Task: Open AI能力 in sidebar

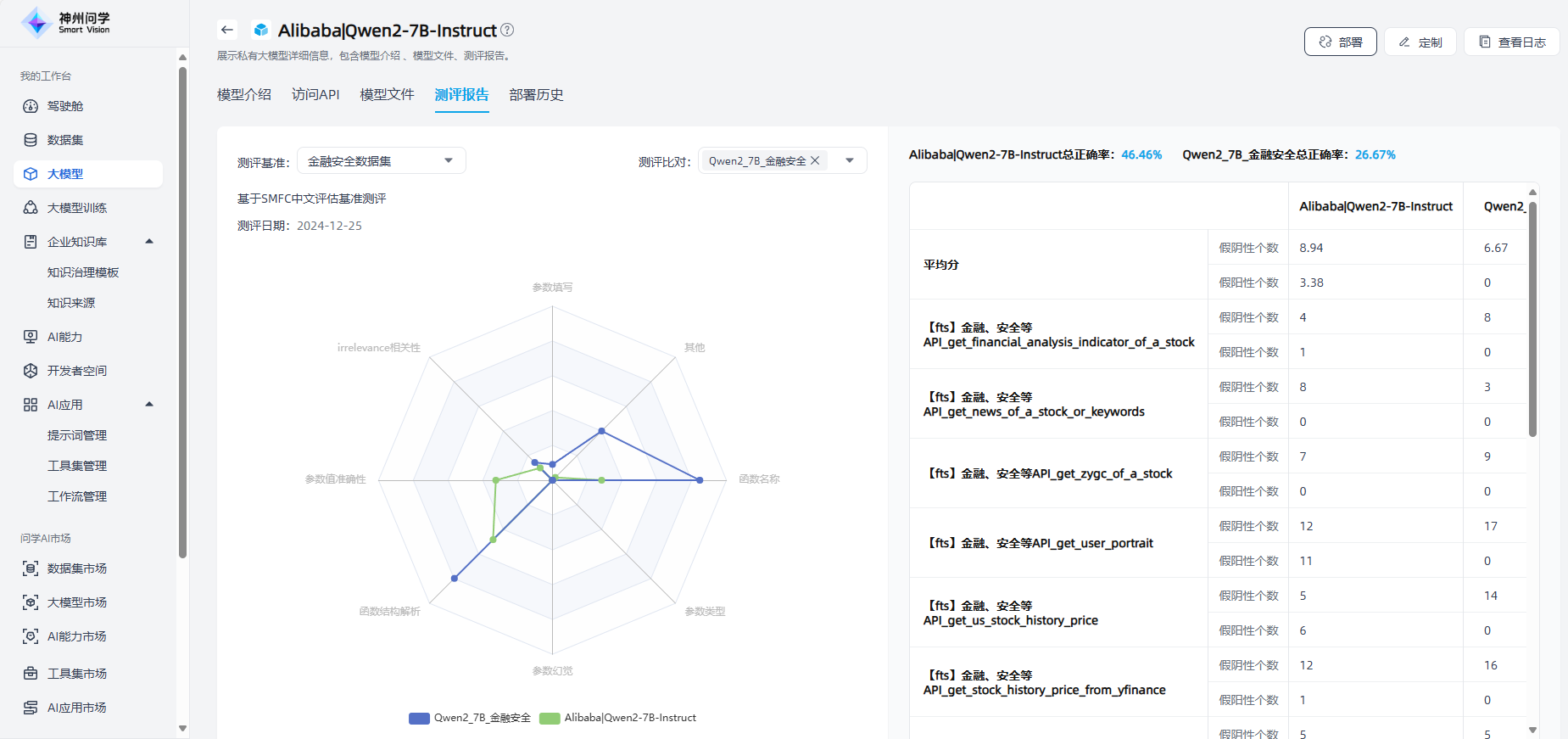Action: (x=64, y=337)
